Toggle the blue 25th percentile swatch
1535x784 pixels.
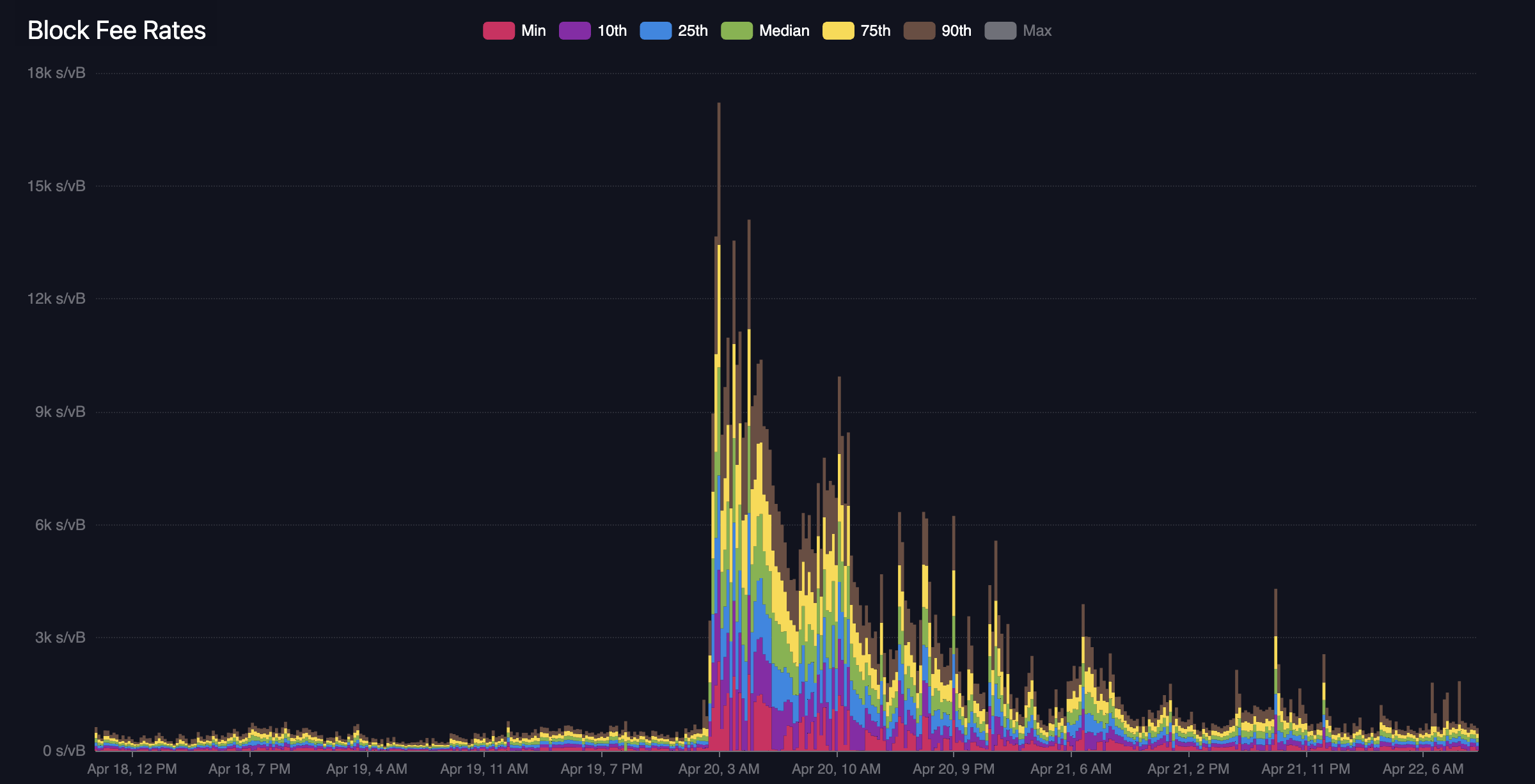655,31
